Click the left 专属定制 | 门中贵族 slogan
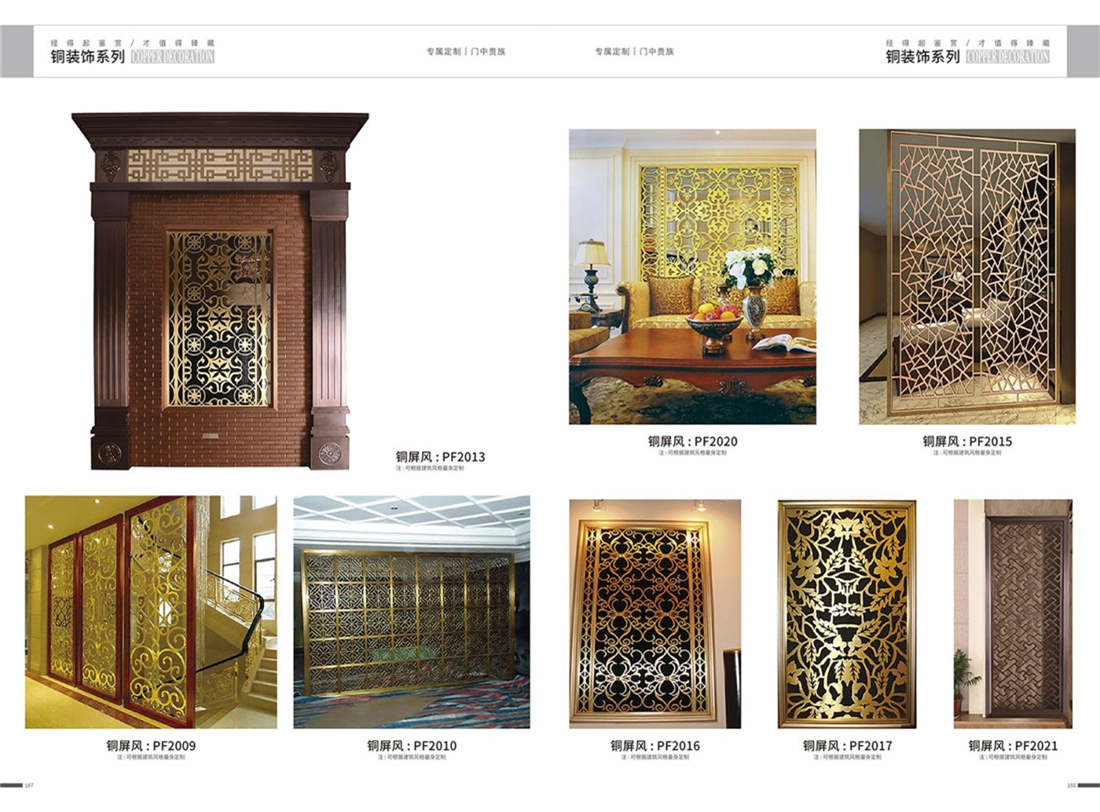Screen dimensions: 1100x812 click(466, 51)
